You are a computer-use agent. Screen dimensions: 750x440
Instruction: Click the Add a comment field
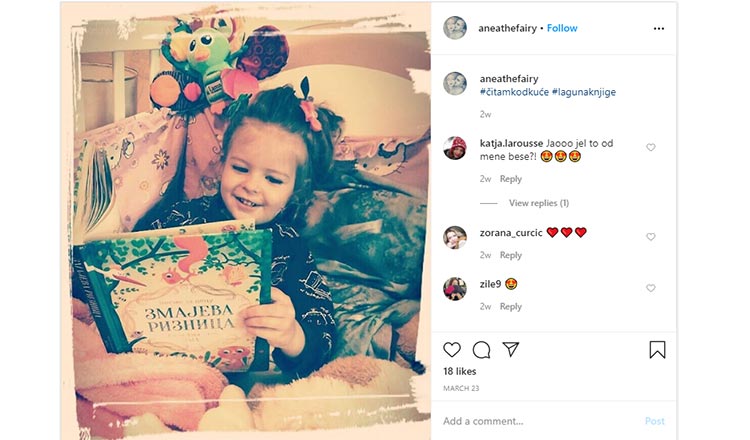click(540, 421)
